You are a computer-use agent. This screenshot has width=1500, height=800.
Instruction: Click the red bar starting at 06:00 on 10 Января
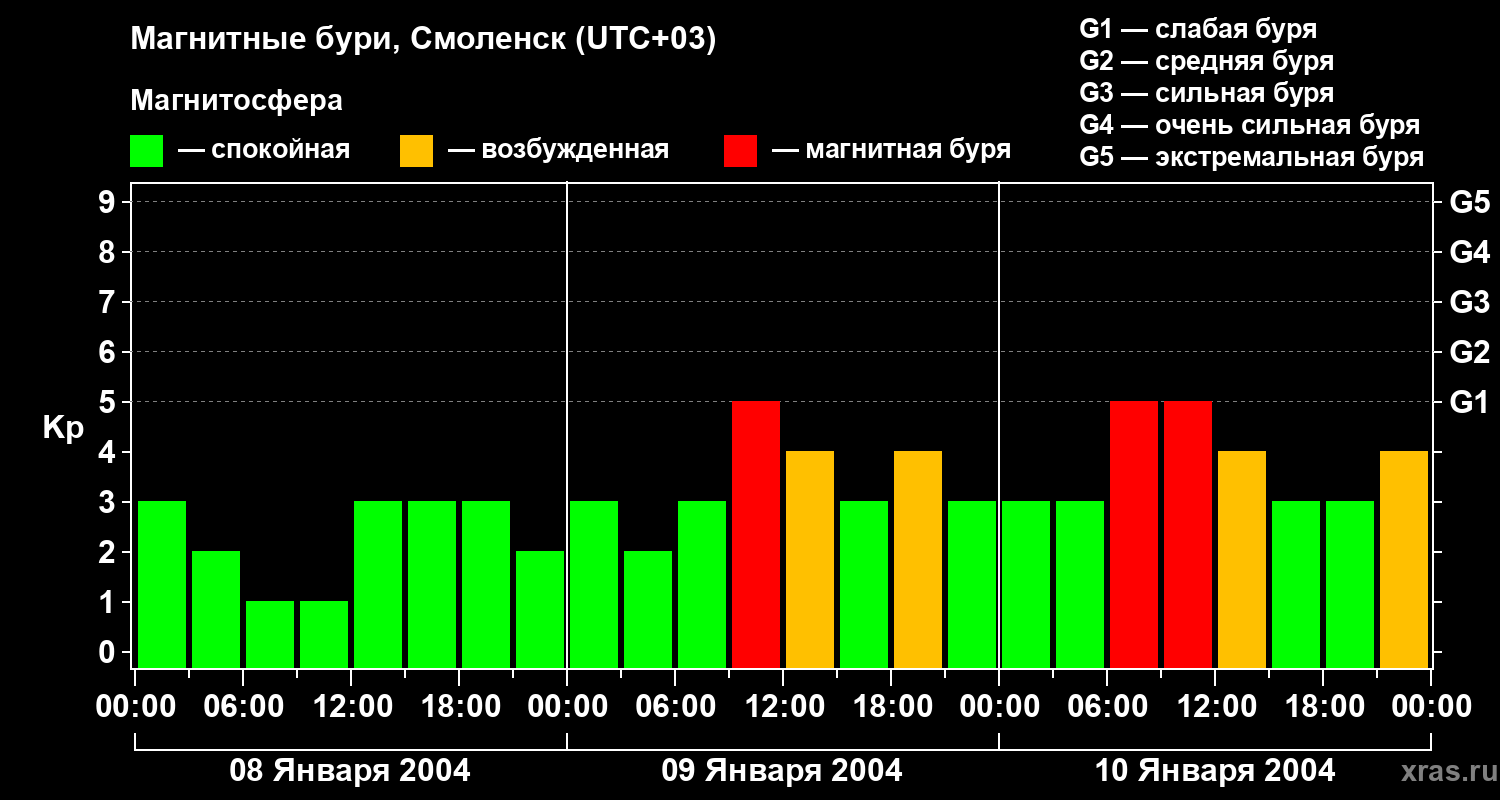click(x=1134, y=535)
